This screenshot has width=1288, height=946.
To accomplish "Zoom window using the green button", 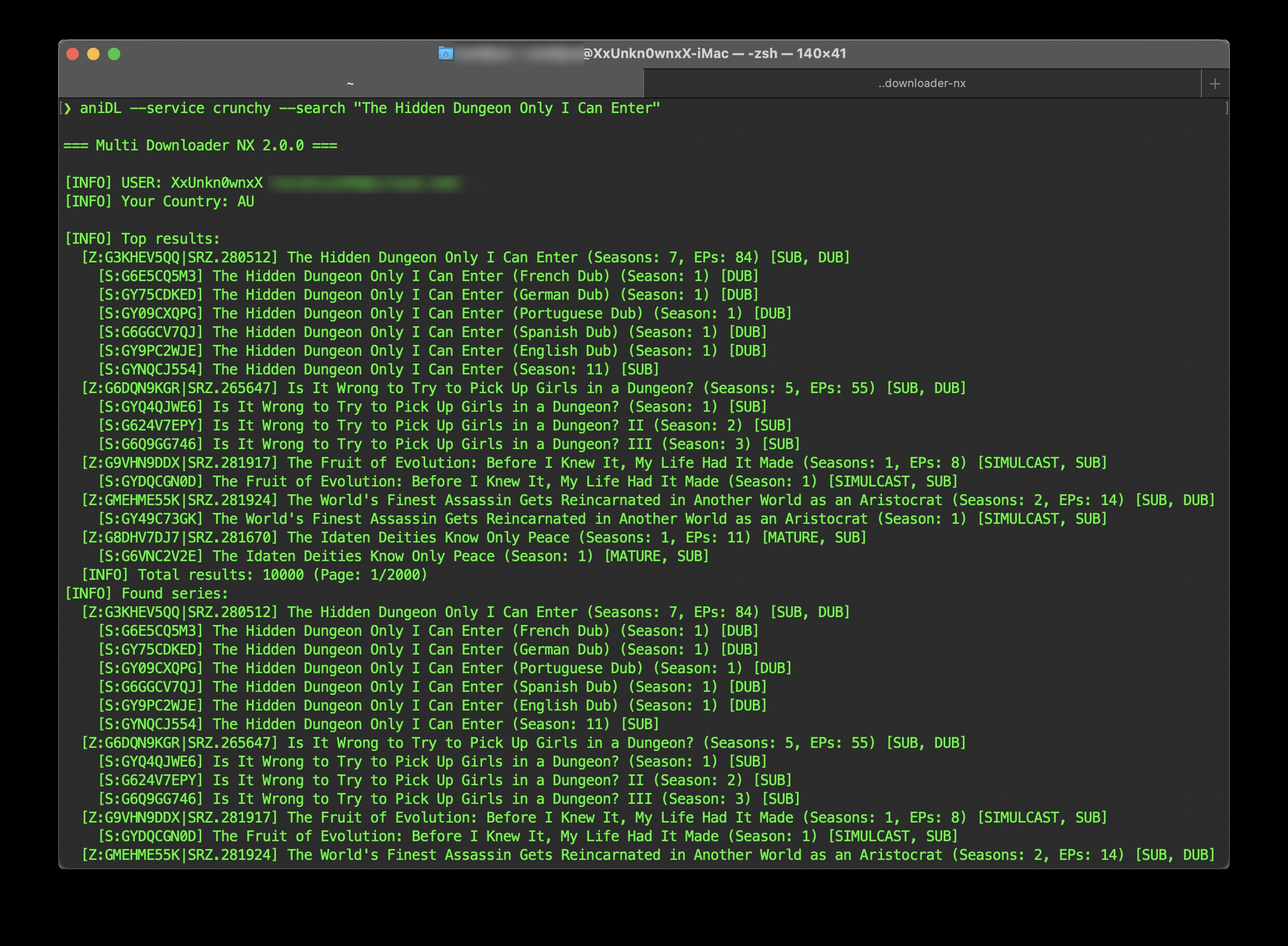I will [114, 54].
